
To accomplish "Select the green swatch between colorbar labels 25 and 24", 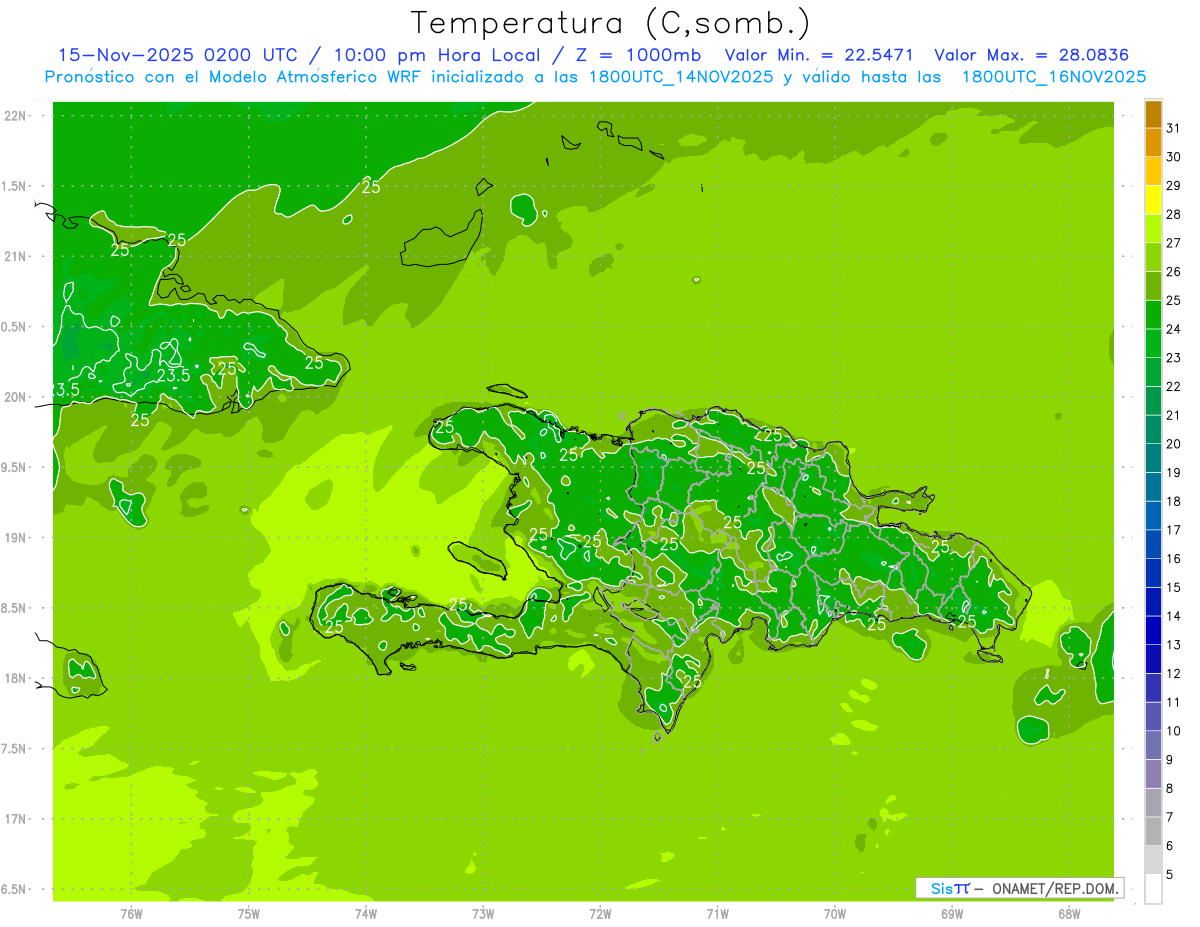I will pyautogui.click(x=1153, y=314).
